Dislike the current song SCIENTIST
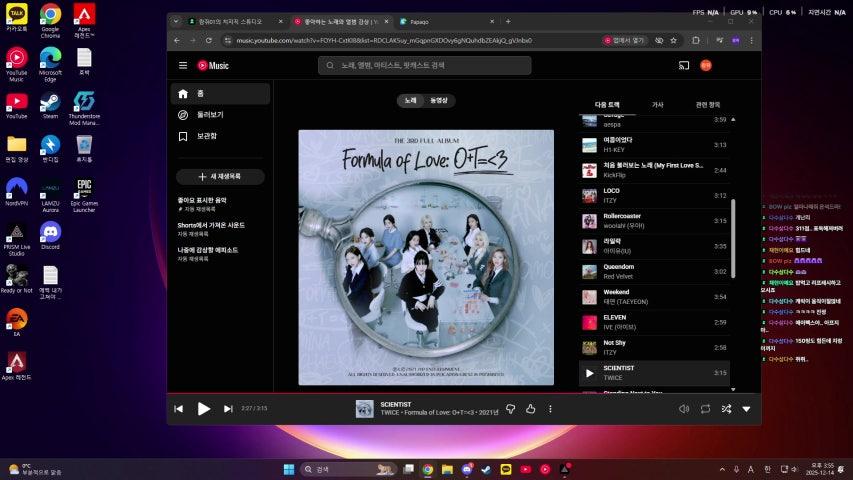 pyautogui.click(x=511, y=409)
